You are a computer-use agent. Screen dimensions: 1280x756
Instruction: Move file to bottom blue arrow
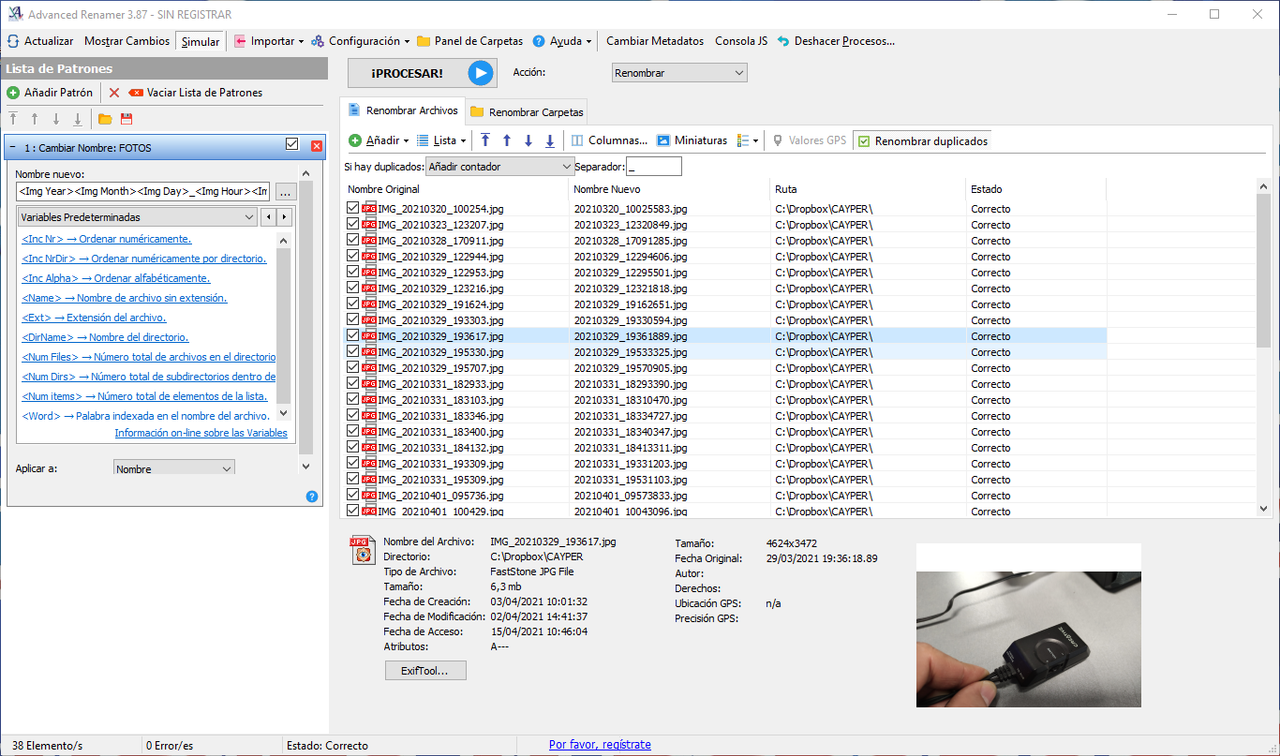coord(549,141)
